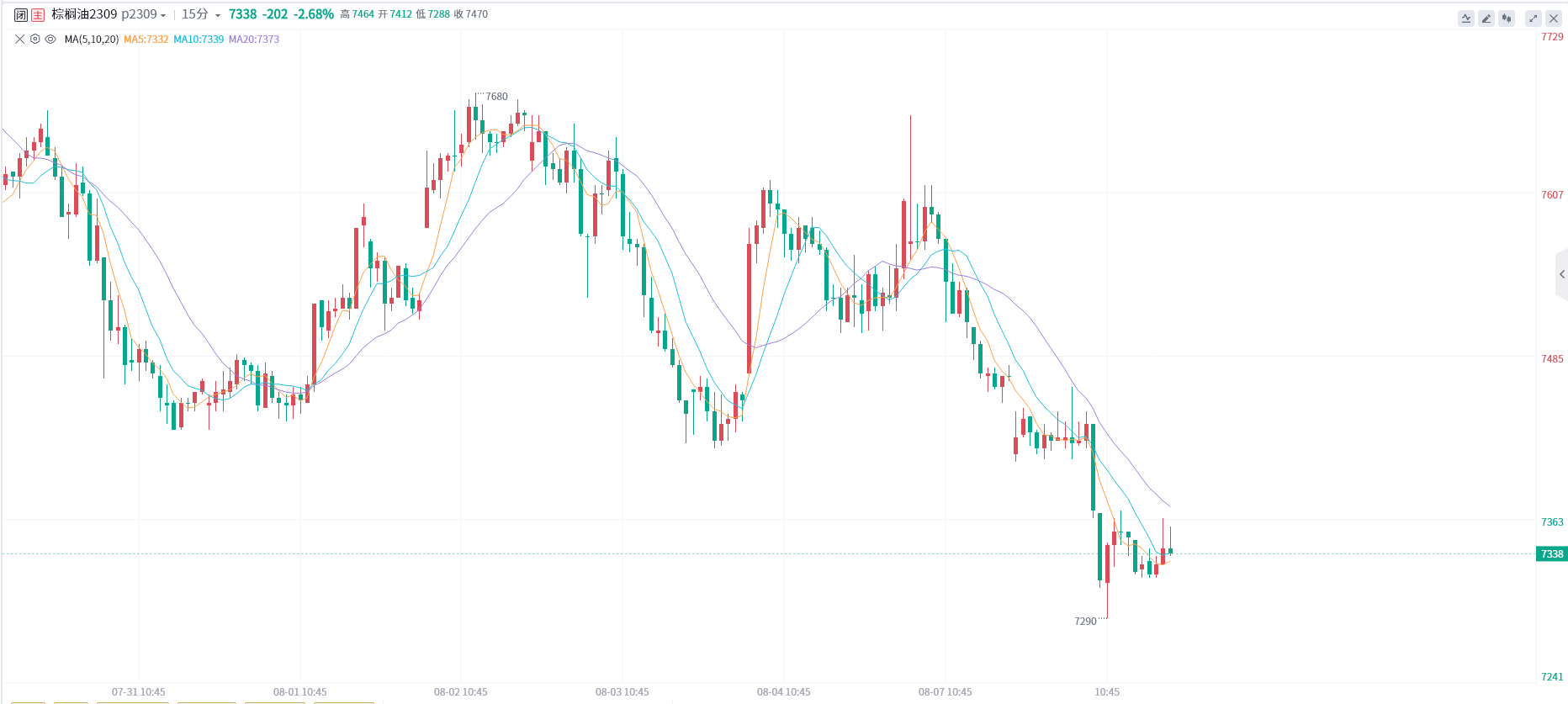Screen dimensions: 1568x704
Task: Open the candlestick chart type icon
Action: point(1507,19)
